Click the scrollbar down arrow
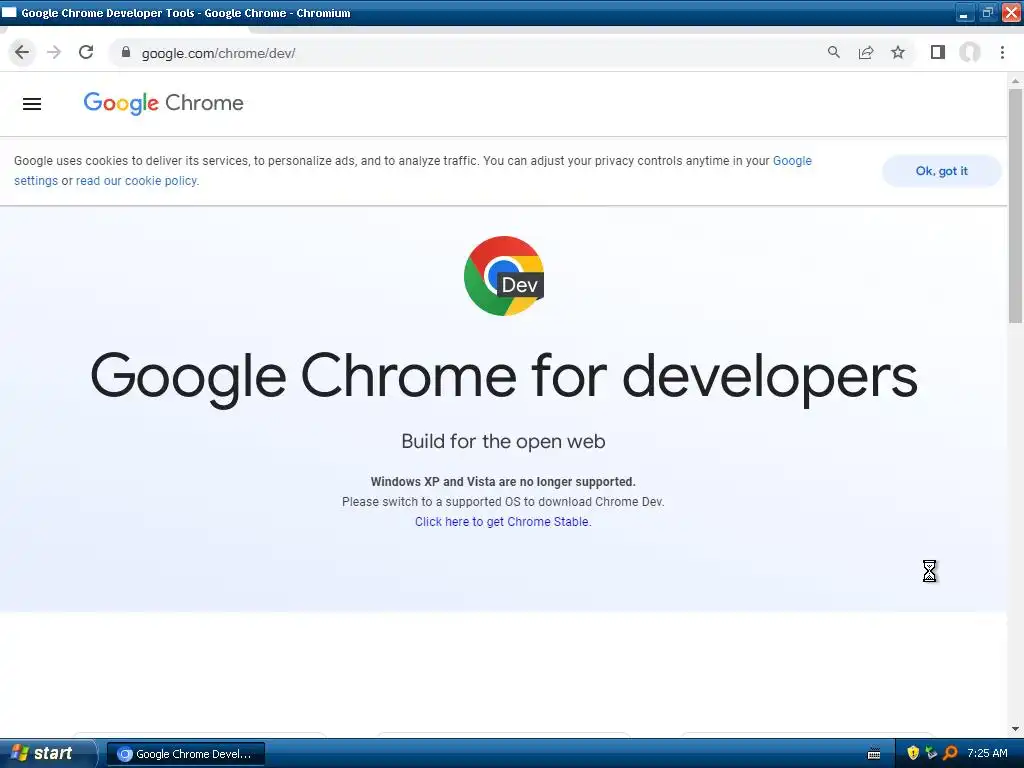This screenshot has width=1024, height=768. click(1015, 729)
